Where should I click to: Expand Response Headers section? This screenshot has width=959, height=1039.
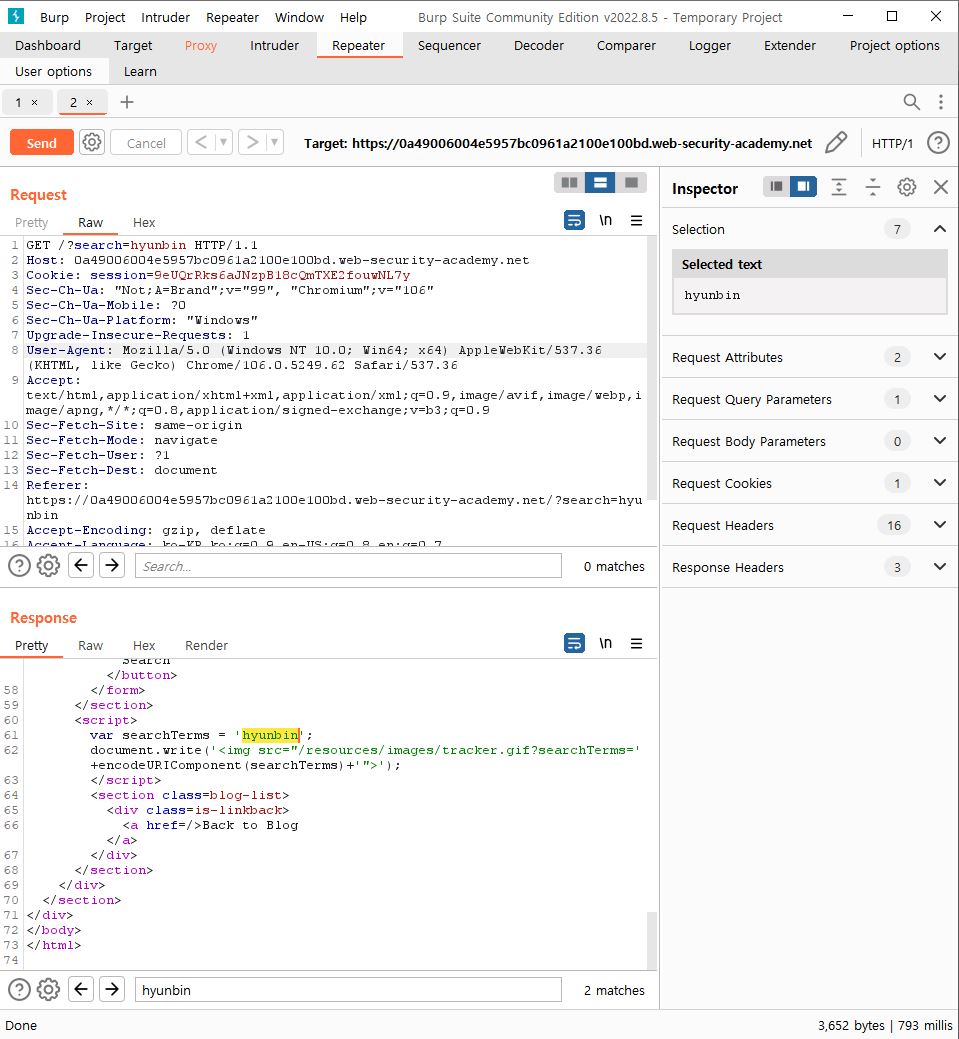pyautogui.click(x=939, y=567)
